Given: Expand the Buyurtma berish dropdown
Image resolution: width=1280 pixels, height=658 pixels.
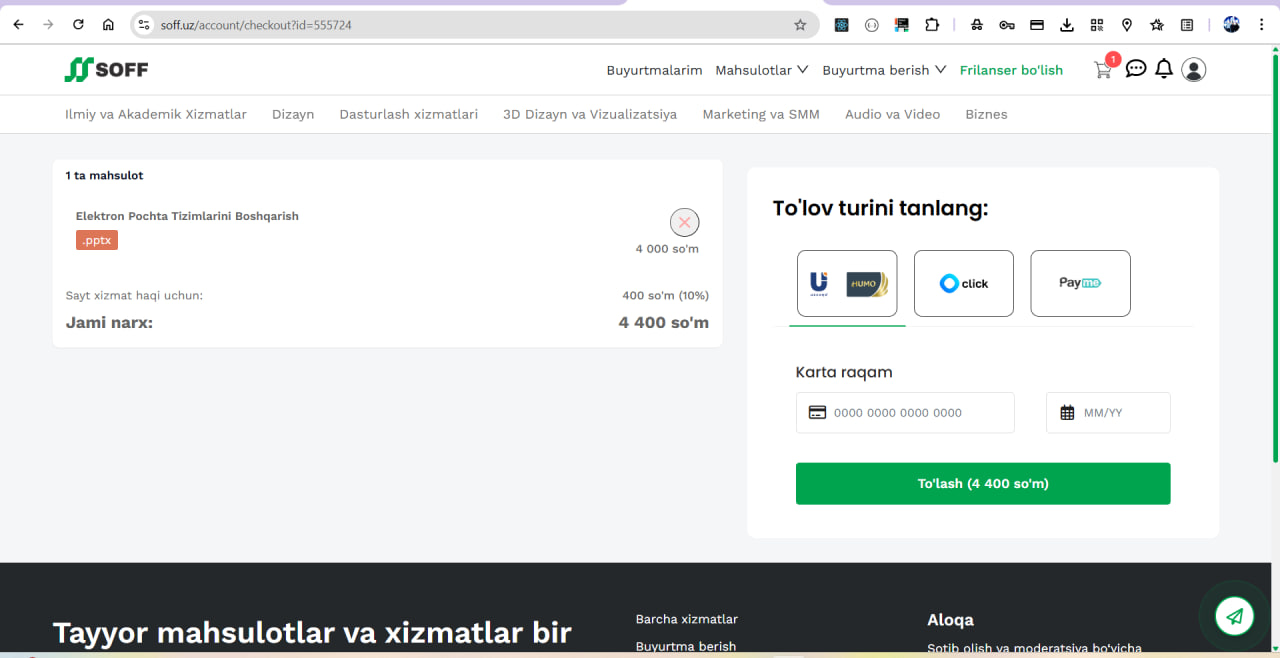Looking at the screenshot, I should [x=883, y=70].
